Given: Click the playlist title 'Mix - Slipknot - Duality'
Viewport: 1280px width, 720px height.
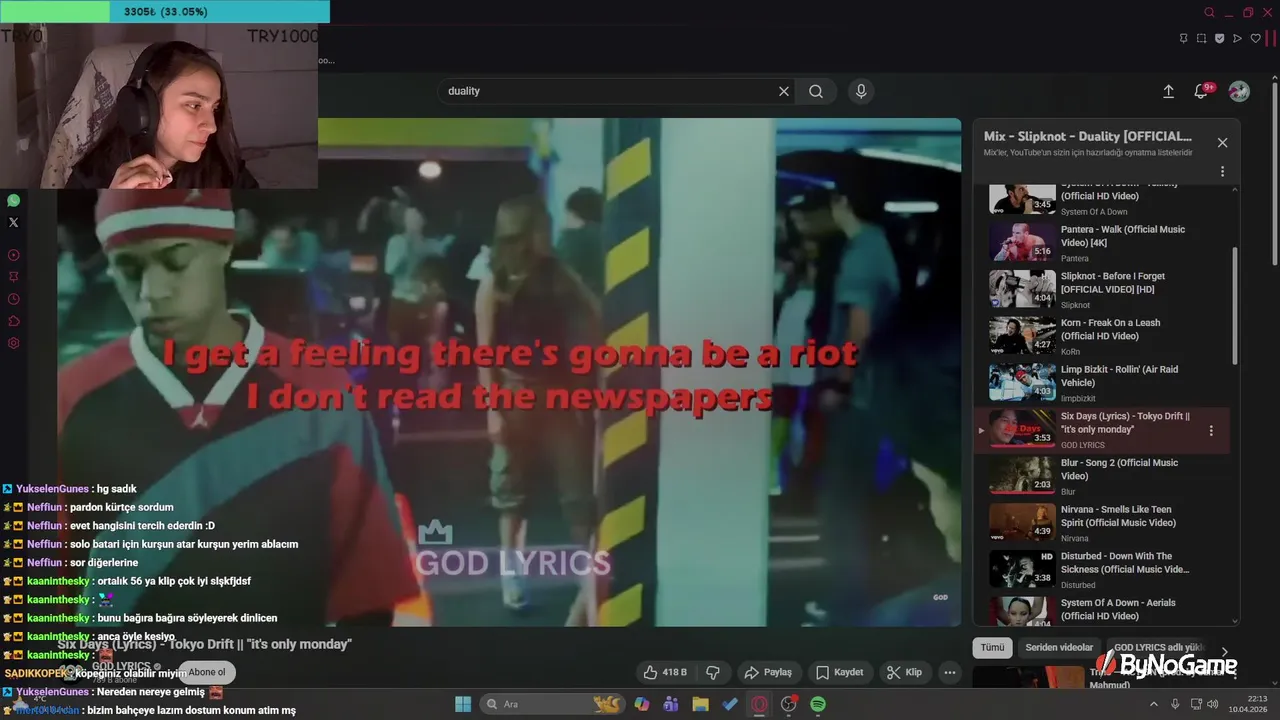Looking at the screenshot, I should click(x=1088, y=136).
